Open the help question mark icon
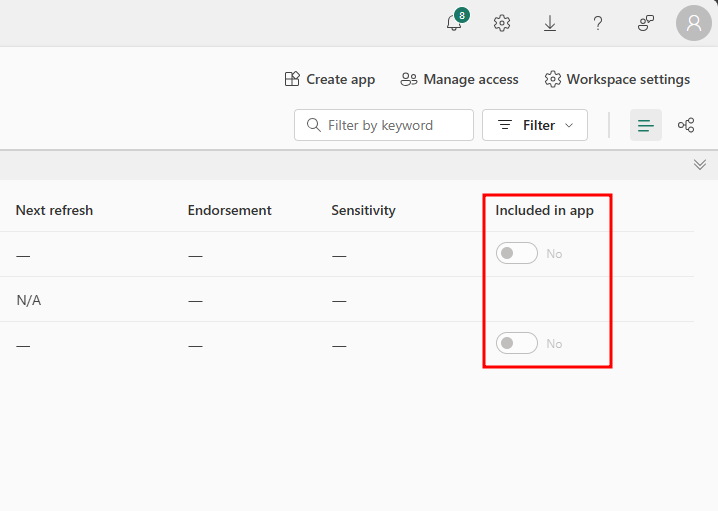 pos(598,23)
